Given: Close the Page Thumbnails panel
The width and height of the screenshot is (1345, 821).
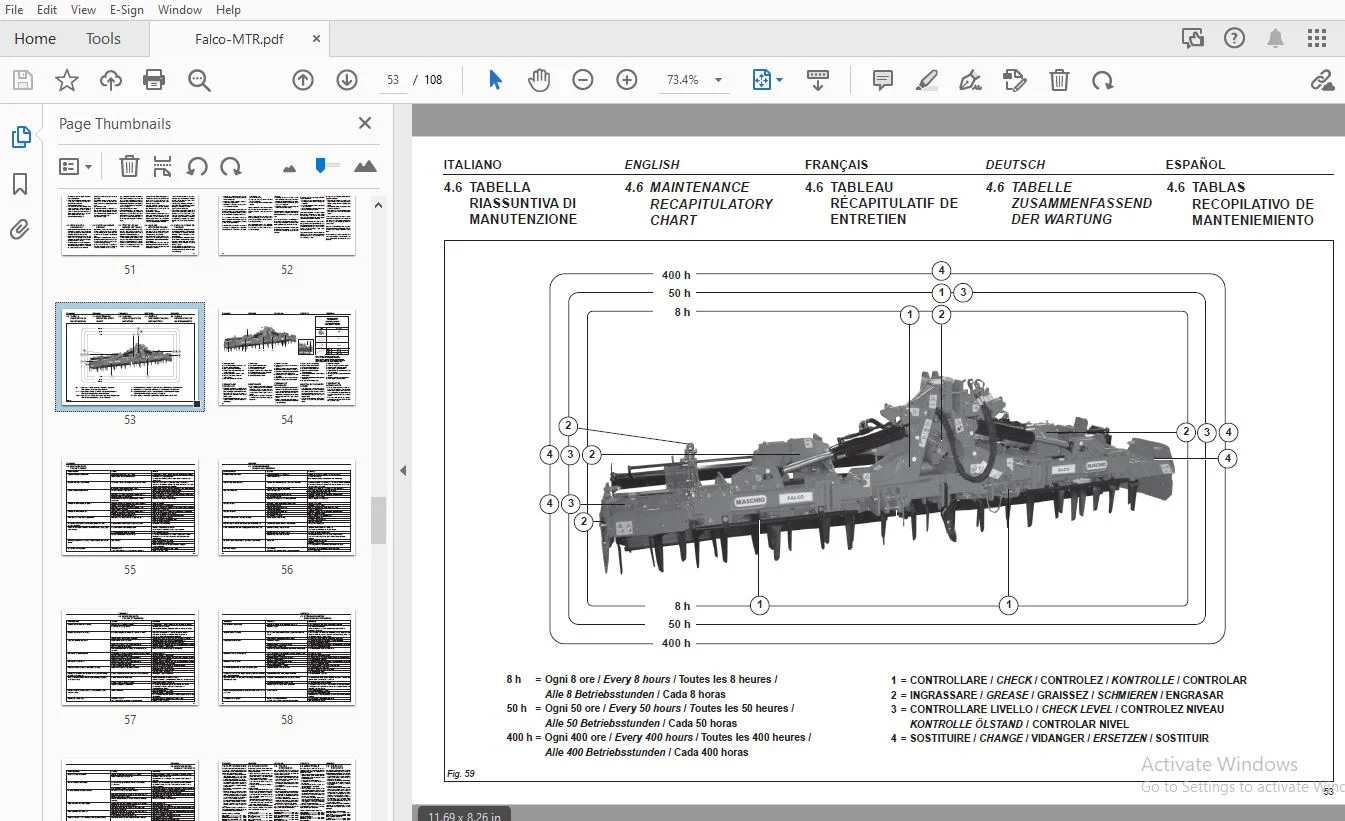Looking at the screenshot, I should pyautogui.click(x=365, y=123).
